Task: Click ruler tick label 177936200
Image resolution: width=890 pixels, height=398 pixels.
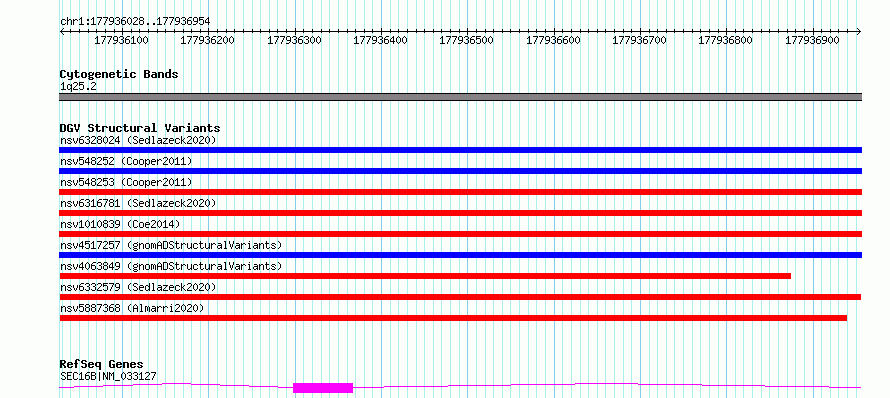Action: (208, 41)
